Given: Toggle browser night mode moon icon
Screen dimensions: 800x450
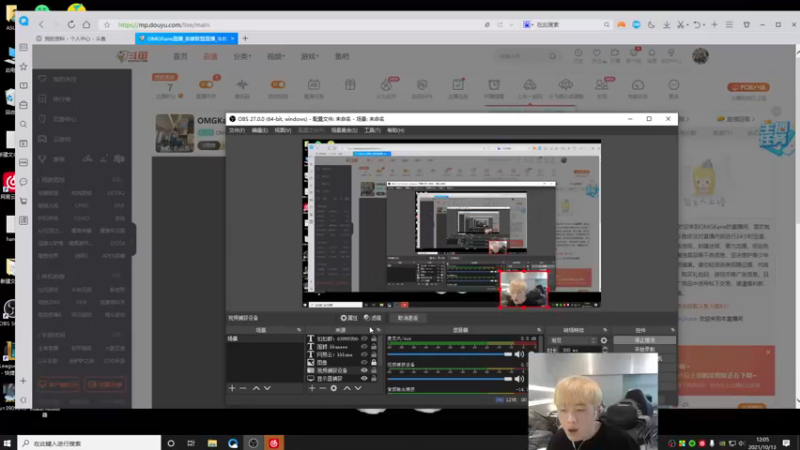Looking at the screenshot, I should pos(652,24).
